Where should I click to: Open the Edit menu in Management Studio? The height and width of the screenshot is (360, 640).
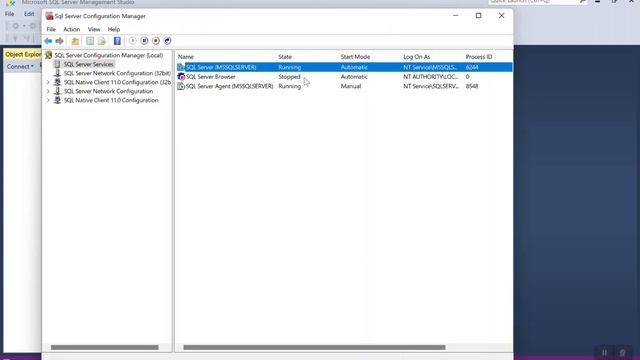click(x=29, y=14)
